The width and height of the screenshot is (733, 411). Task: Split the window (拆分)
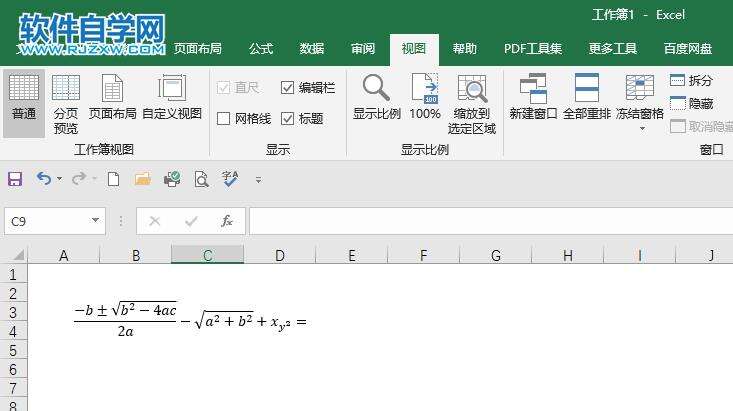click(691, 80)
